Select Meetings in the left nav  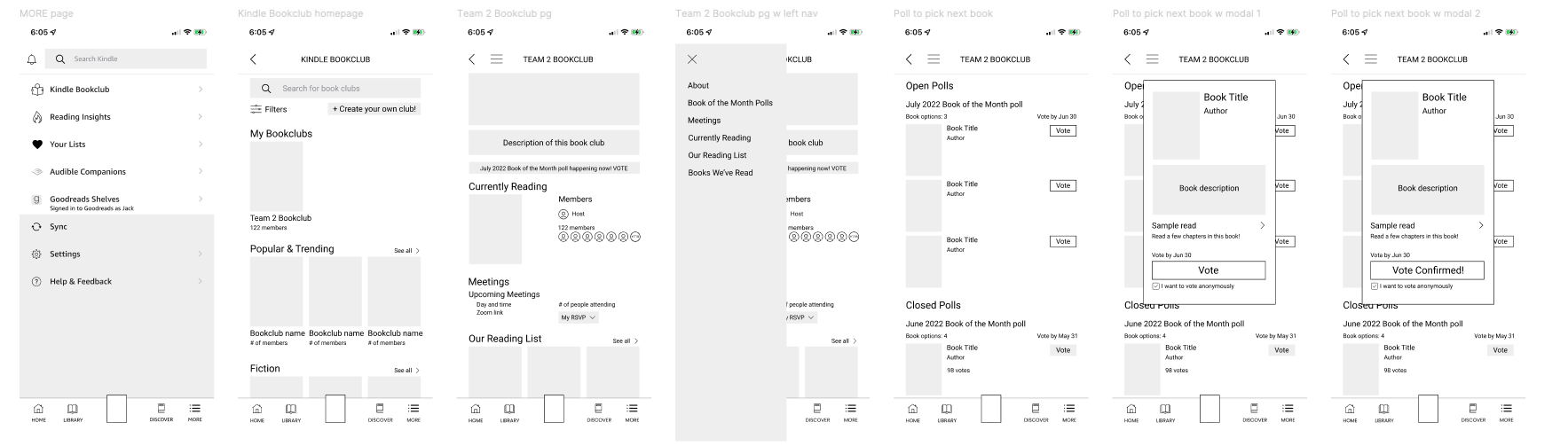click(705, 121)
